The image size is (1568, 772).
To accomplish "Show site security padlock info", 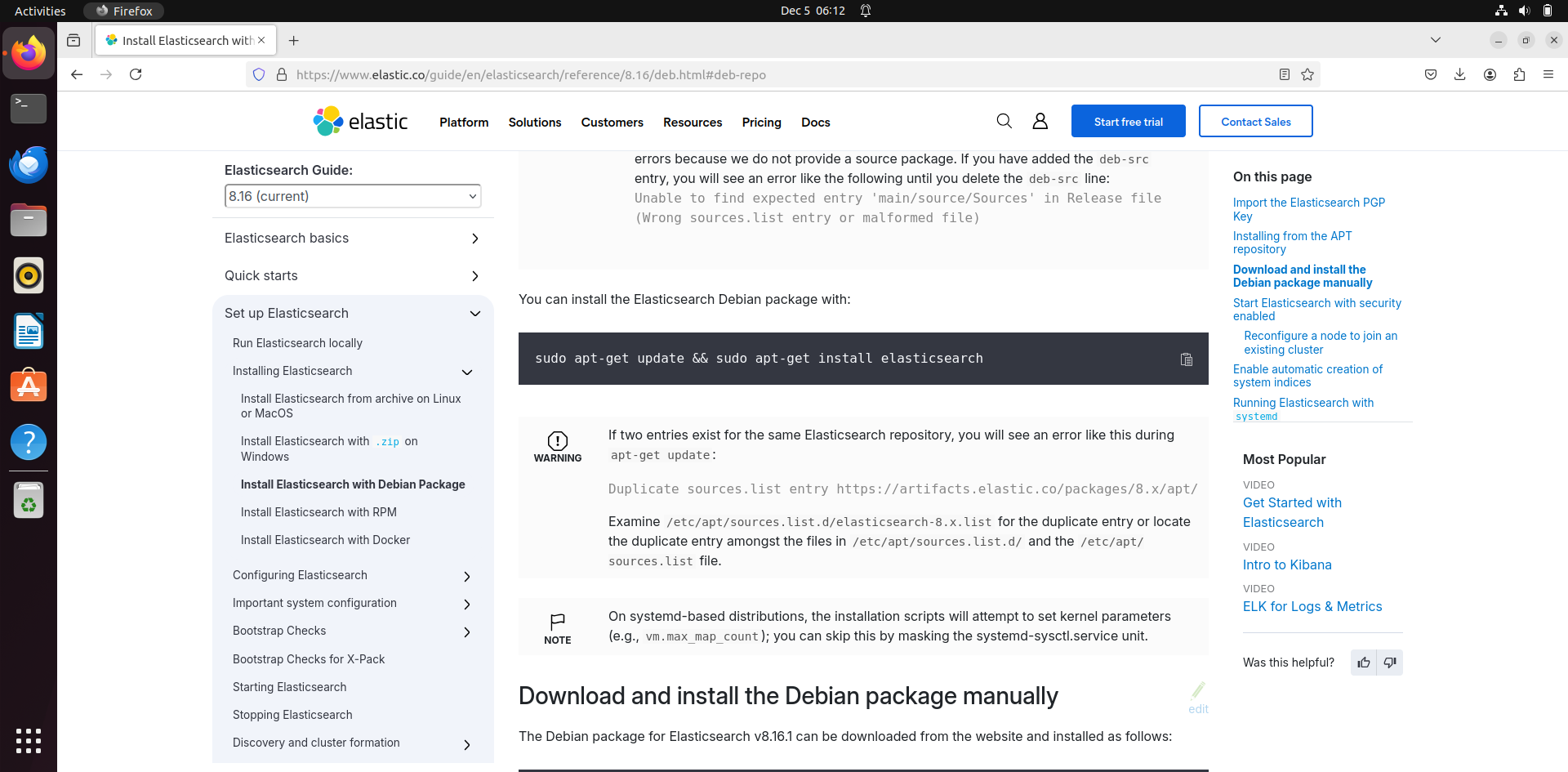I will click(282, 74).
